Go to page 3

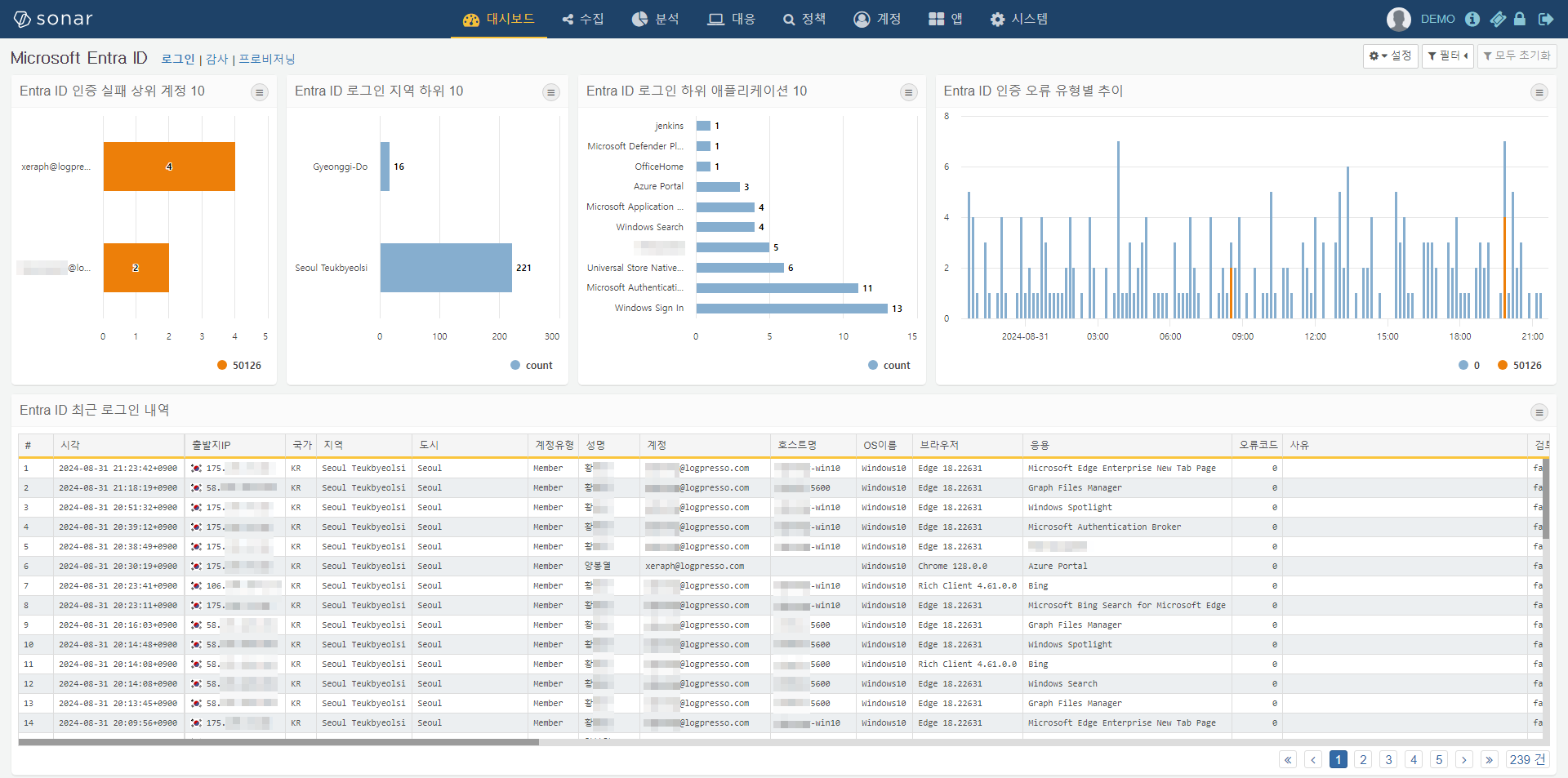(1388, 760)
